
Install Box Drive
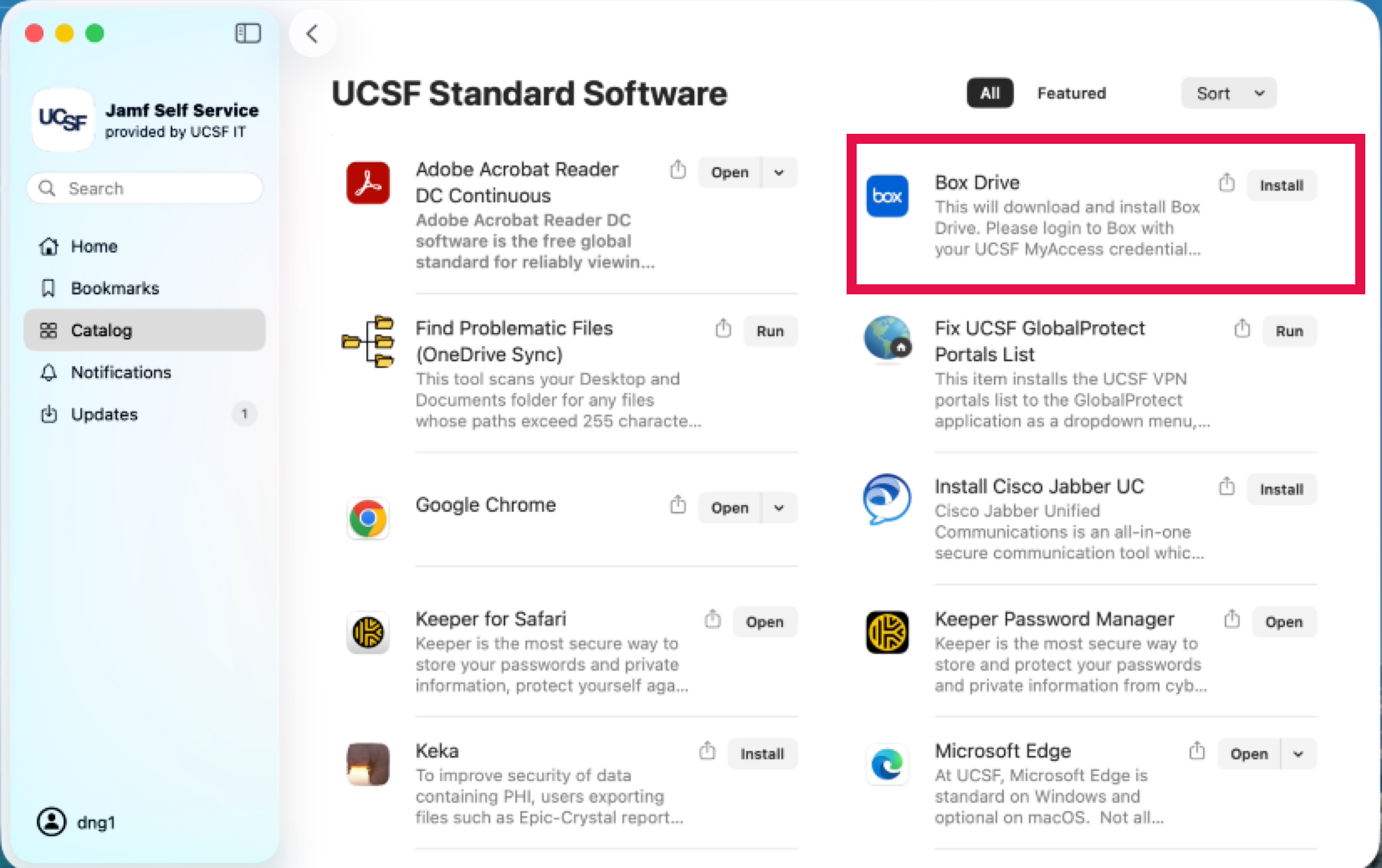coord(1282,186)
